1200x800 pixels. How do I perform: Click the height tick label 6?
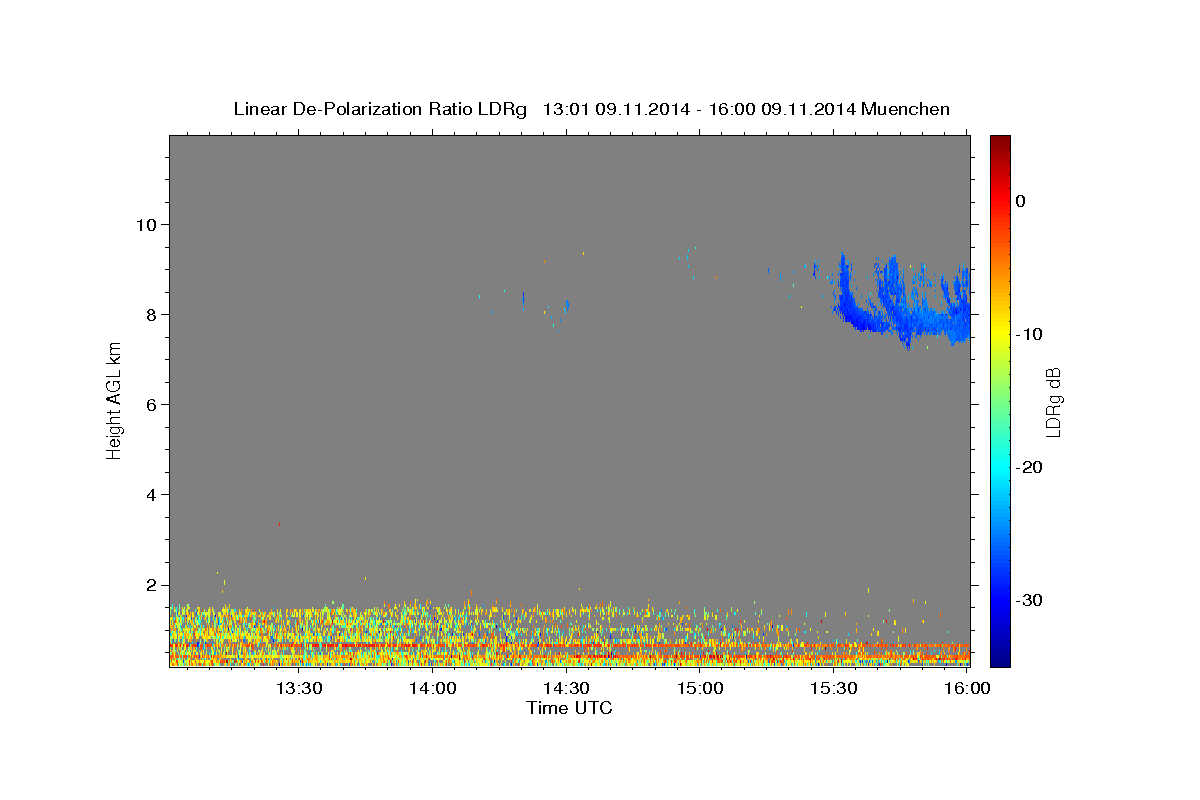coord(152,404)
